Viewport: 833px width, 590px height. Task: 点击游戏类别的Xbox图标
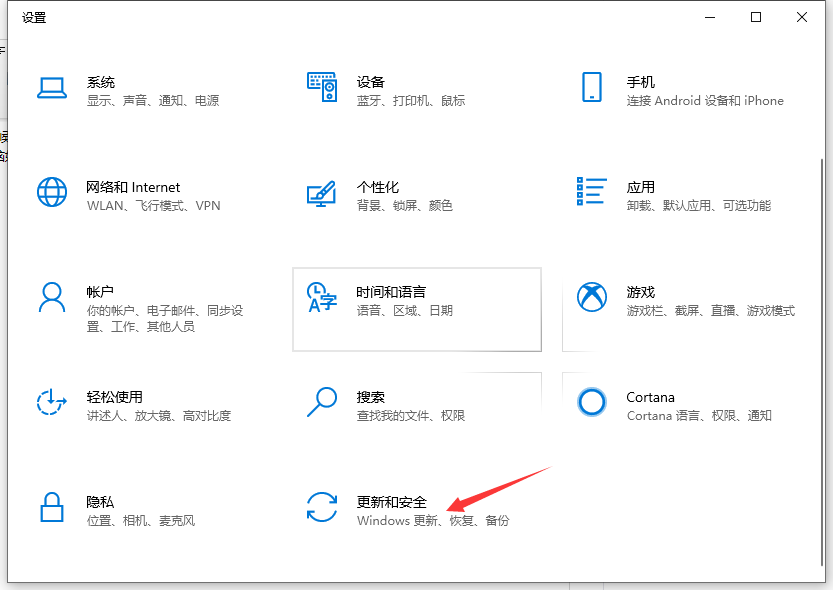tap(592, 298)
